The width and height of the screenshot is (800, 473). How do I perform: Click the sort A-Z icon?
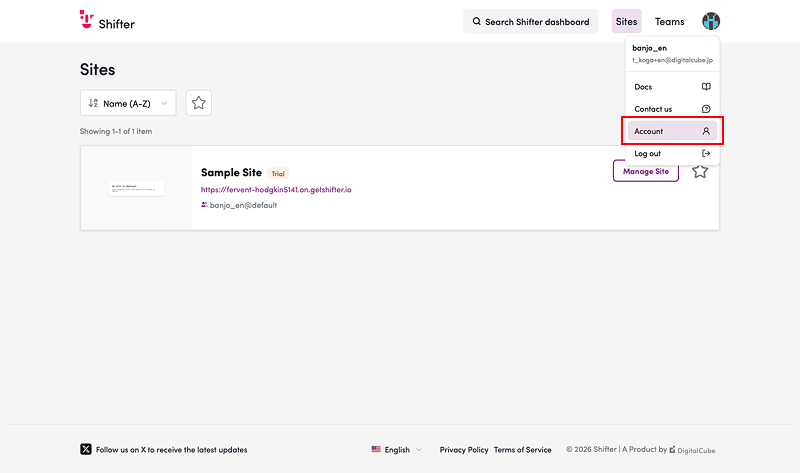click(x=93, y=103)
